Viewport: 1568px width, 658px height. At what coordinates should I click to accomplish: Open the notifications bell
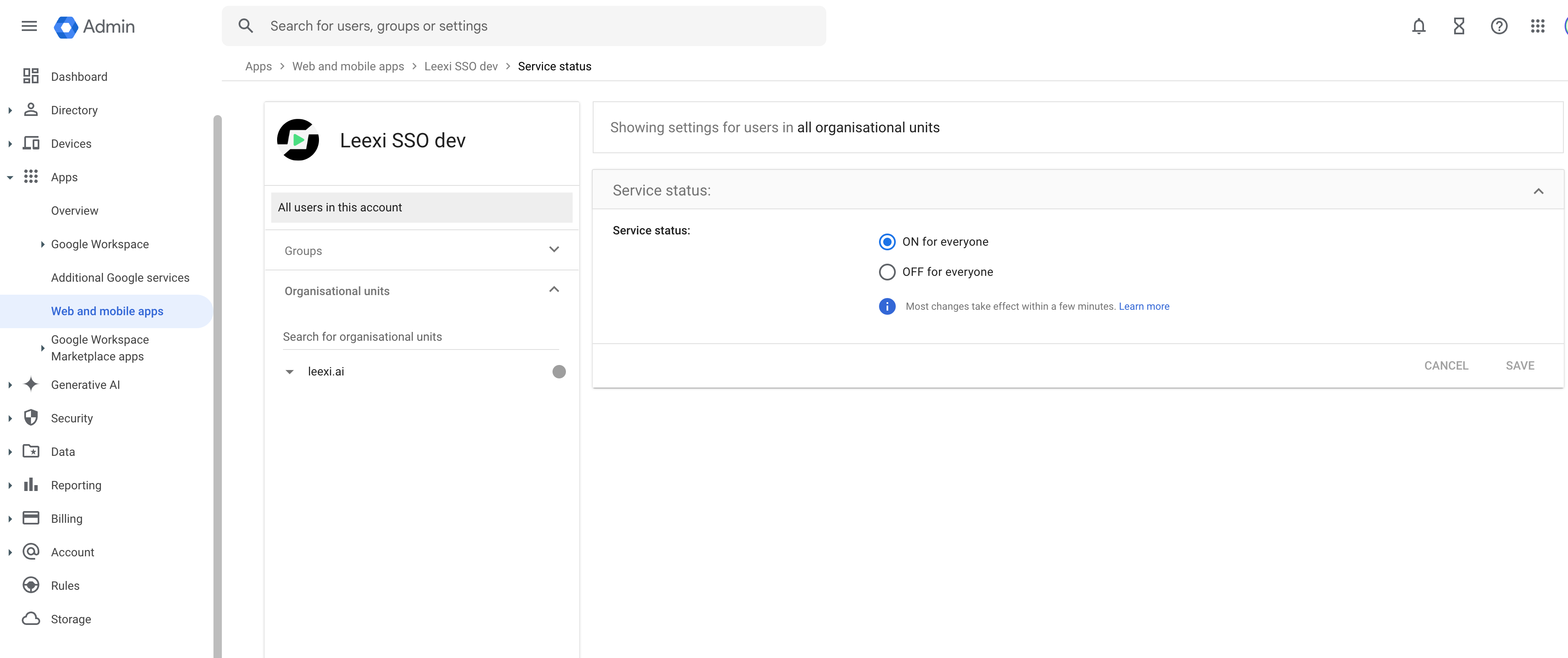[1418, 26]
